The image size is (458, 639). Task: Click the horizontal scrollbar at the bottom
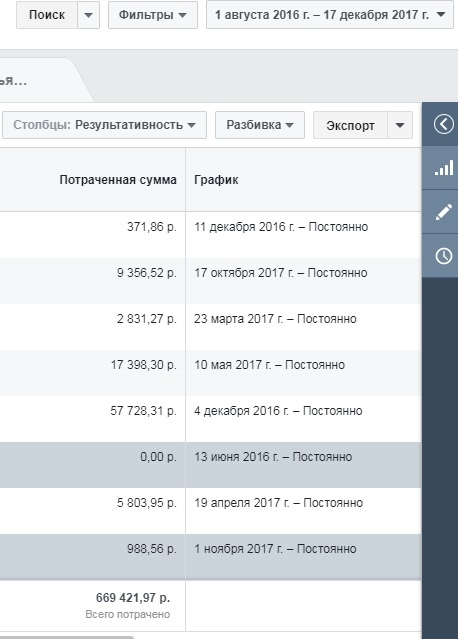point(67,637)
